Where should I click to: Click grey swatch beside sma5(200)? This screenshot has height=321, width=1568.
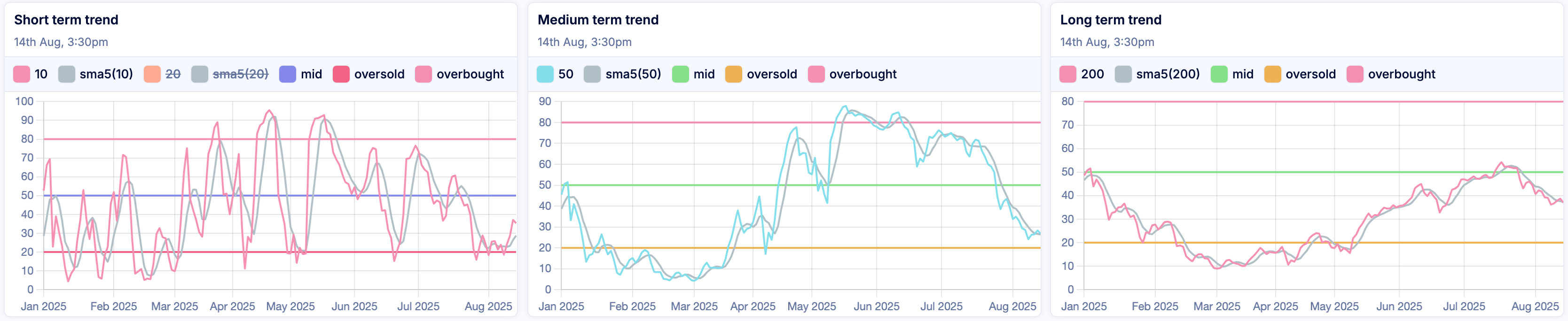click(1124, 74)
